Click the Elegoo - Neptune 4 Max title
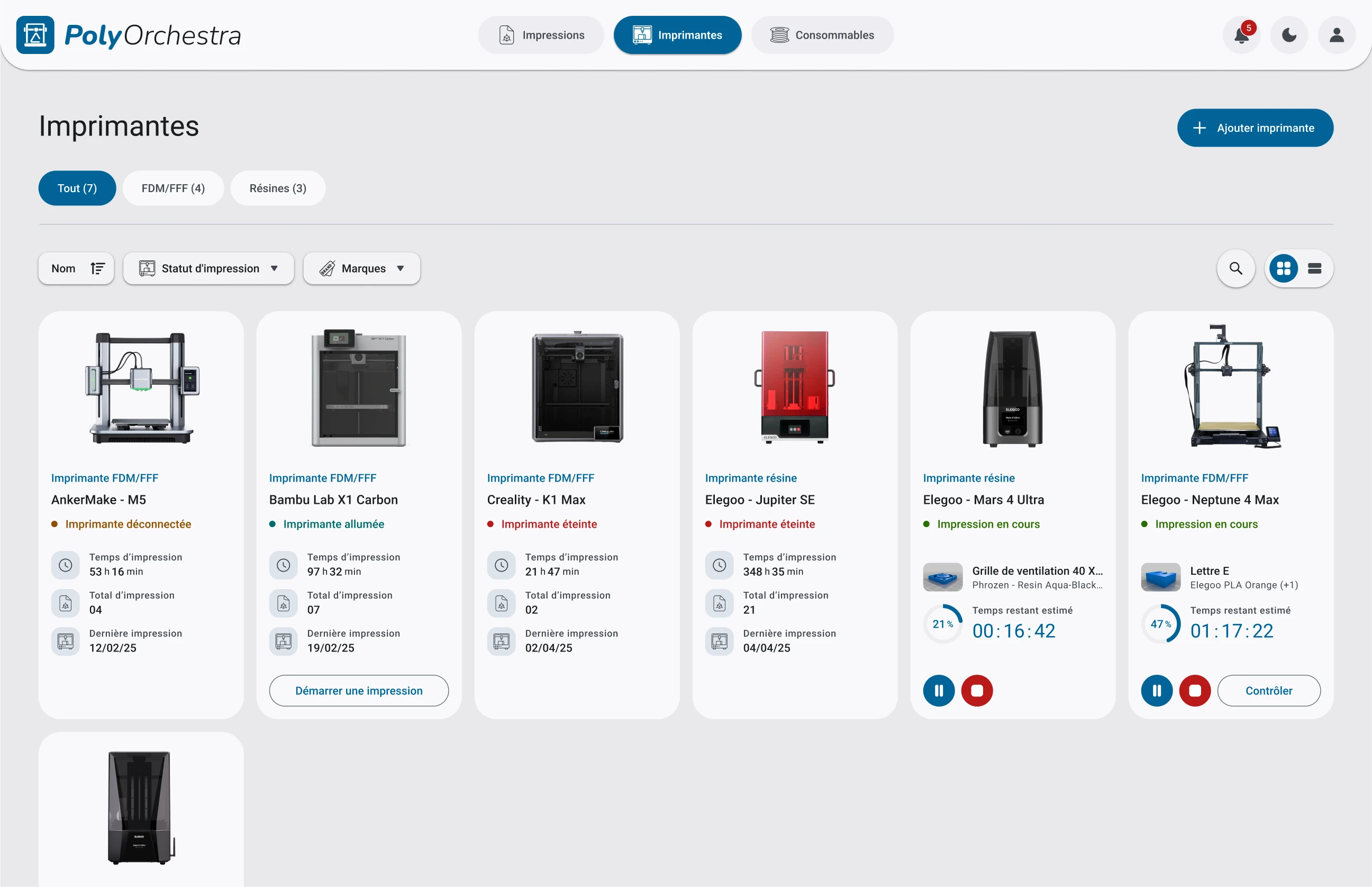 point(1210,500)
